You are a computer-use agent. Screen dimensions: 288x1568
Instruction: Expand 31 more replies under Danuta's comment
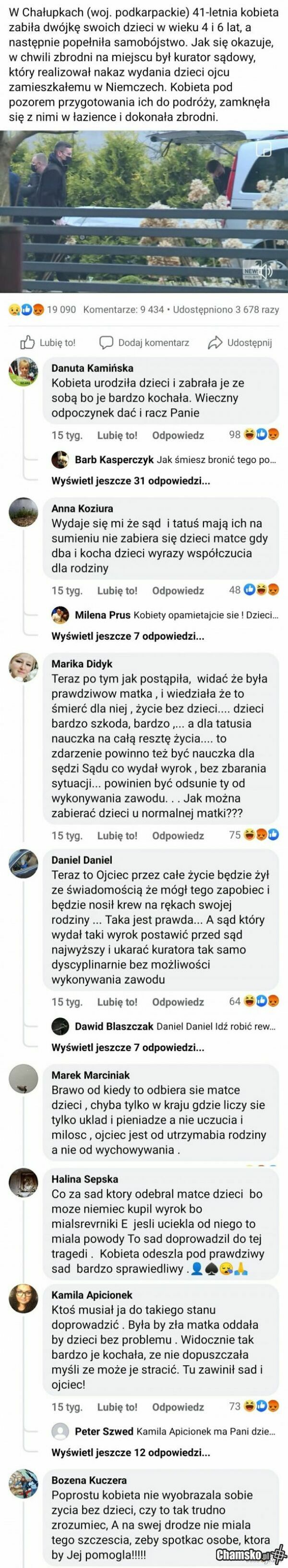coord(131,481)
